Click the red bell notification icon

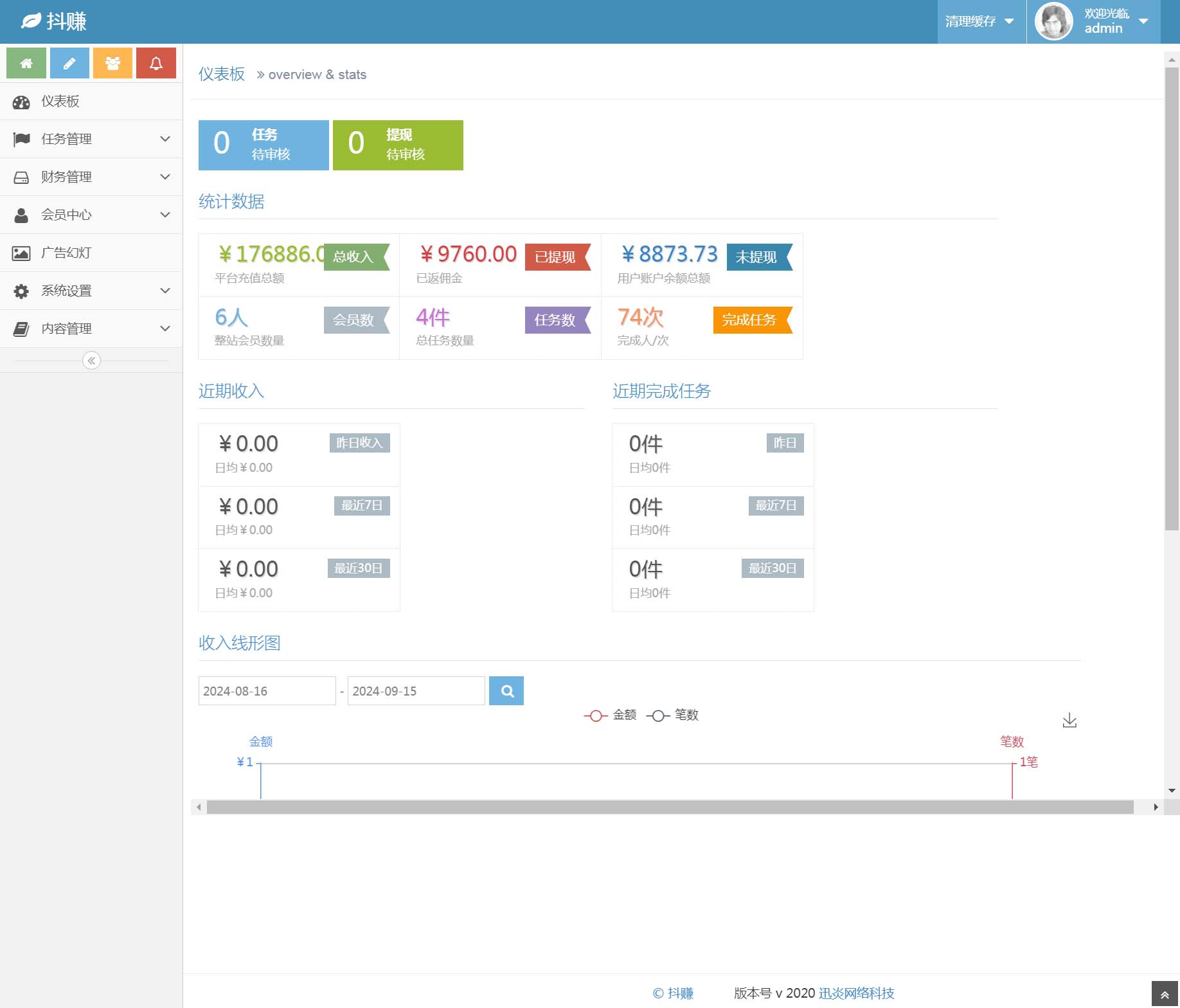(x=156, y=63)
